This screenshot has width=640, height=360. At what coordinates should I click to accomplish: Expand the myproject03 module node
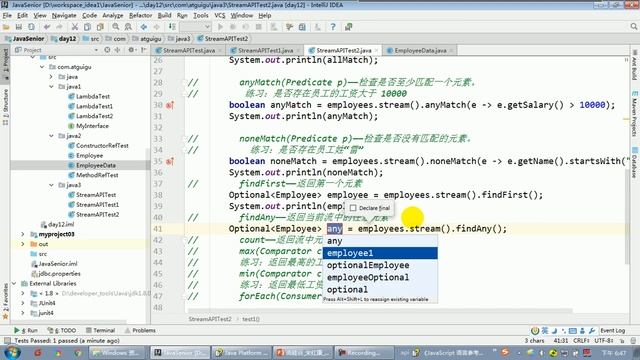tap(23, 234)
